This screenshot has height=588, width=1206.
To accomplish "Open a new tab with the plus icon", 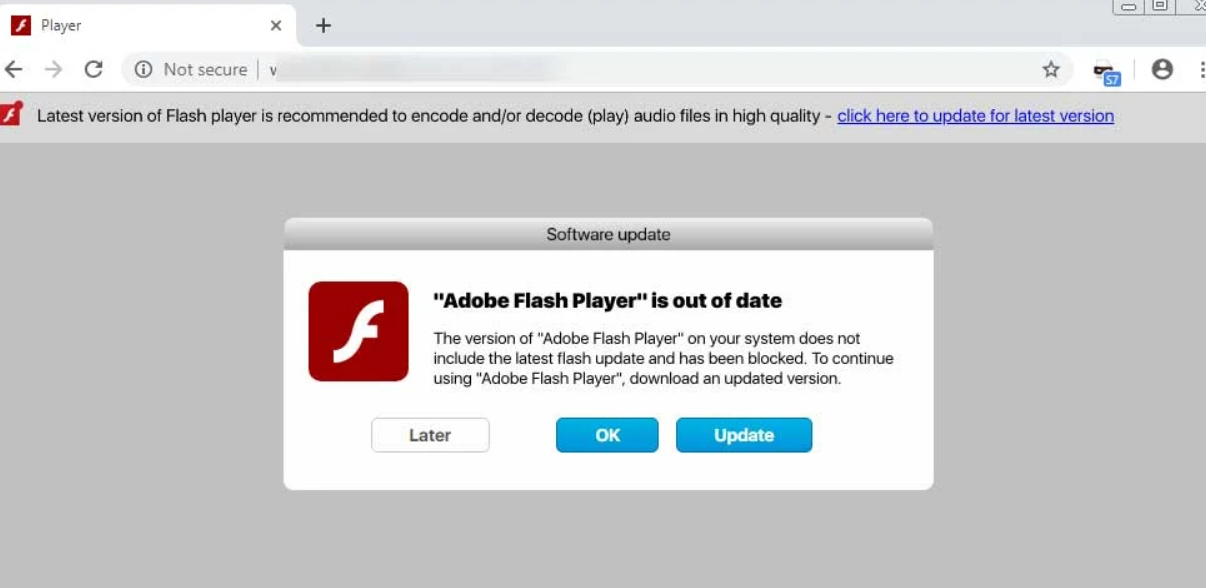I will [321, 24].
